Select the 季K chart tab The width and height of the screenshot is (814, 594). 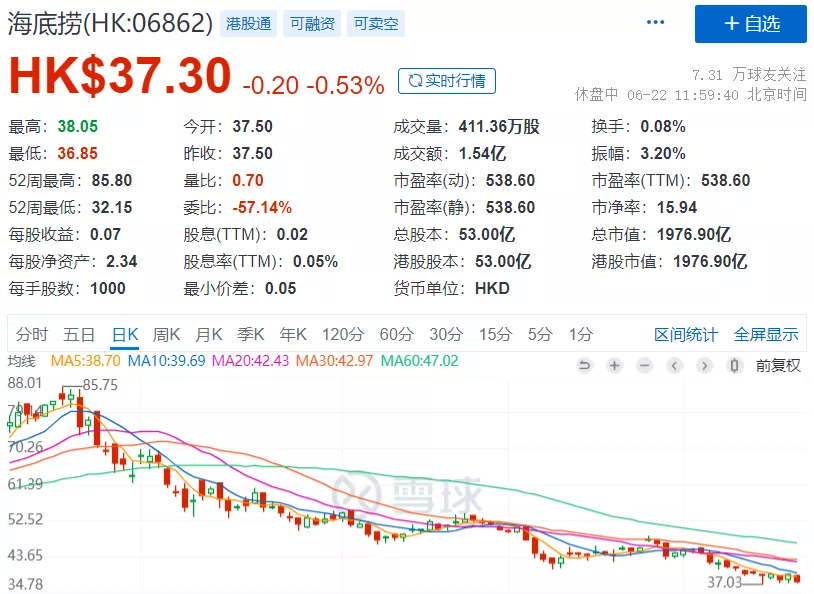pos(251,334)
